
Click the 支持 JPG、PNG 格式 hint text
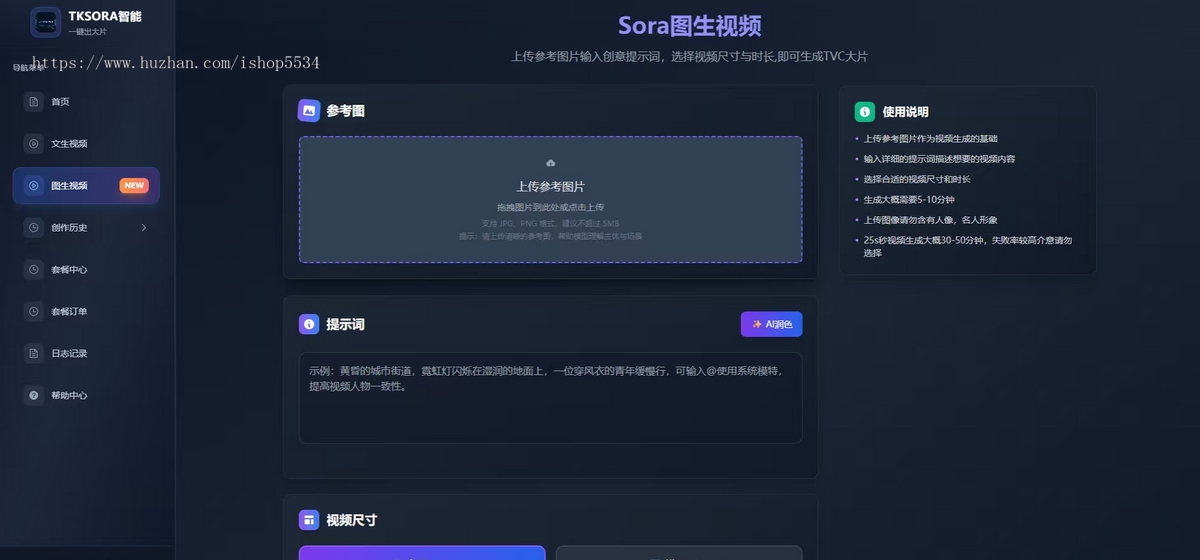550,224
